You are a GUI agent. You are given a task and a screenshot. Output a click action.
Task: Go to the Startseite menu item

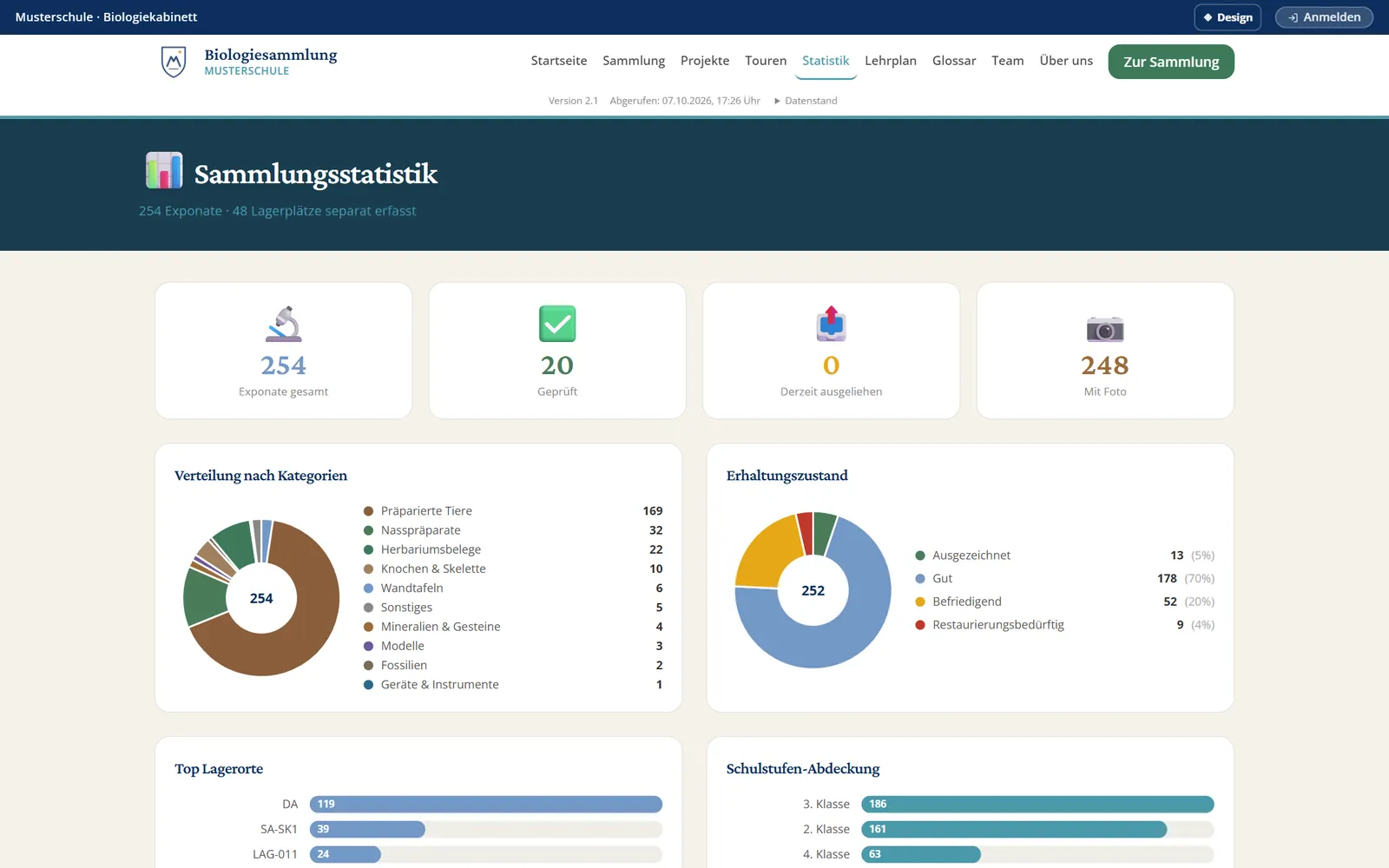559,61
